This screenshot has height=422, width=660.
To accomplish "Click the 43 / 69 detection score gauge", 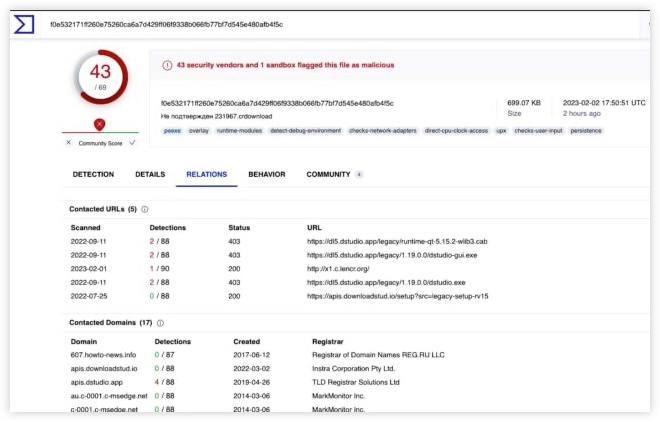I will pos(101,77).
